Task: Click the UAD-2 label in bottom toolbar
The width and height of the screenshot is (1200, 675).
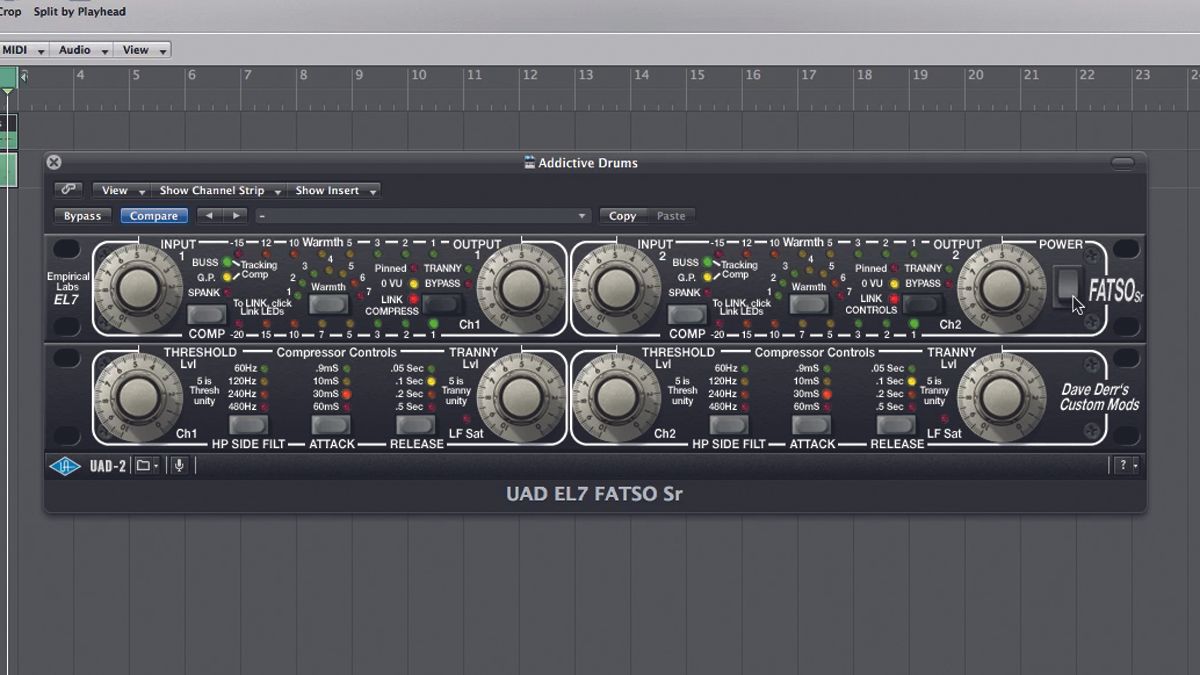Action: pos(107,466)
